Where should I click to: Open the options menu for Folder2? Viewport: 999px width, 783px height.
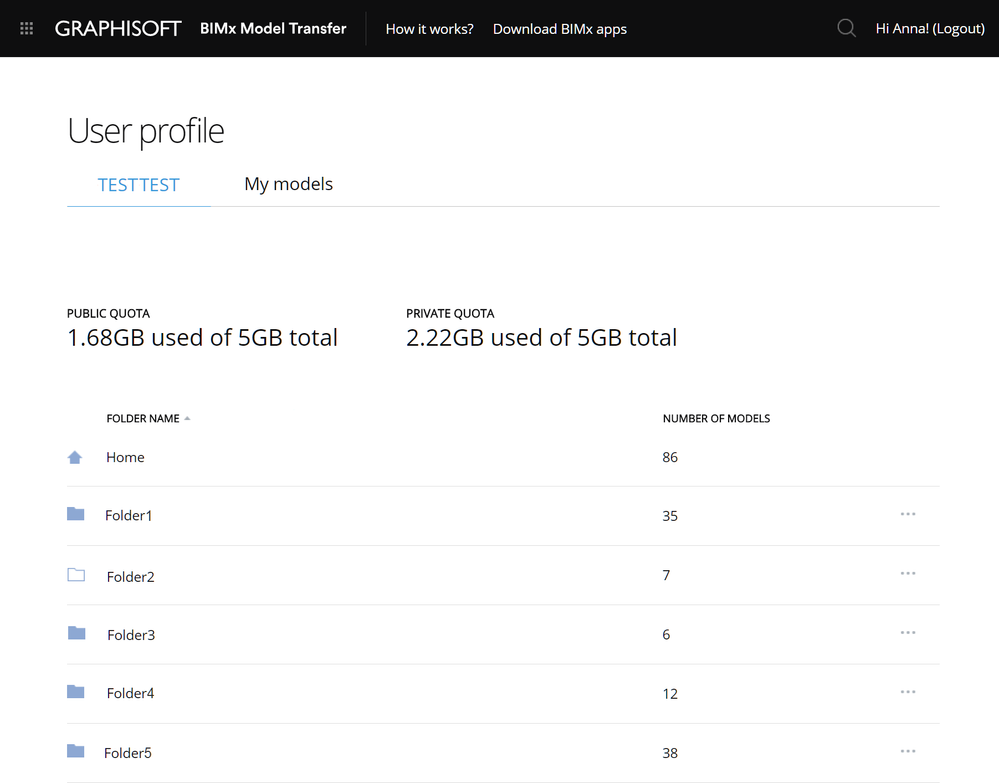pos(908,573)
